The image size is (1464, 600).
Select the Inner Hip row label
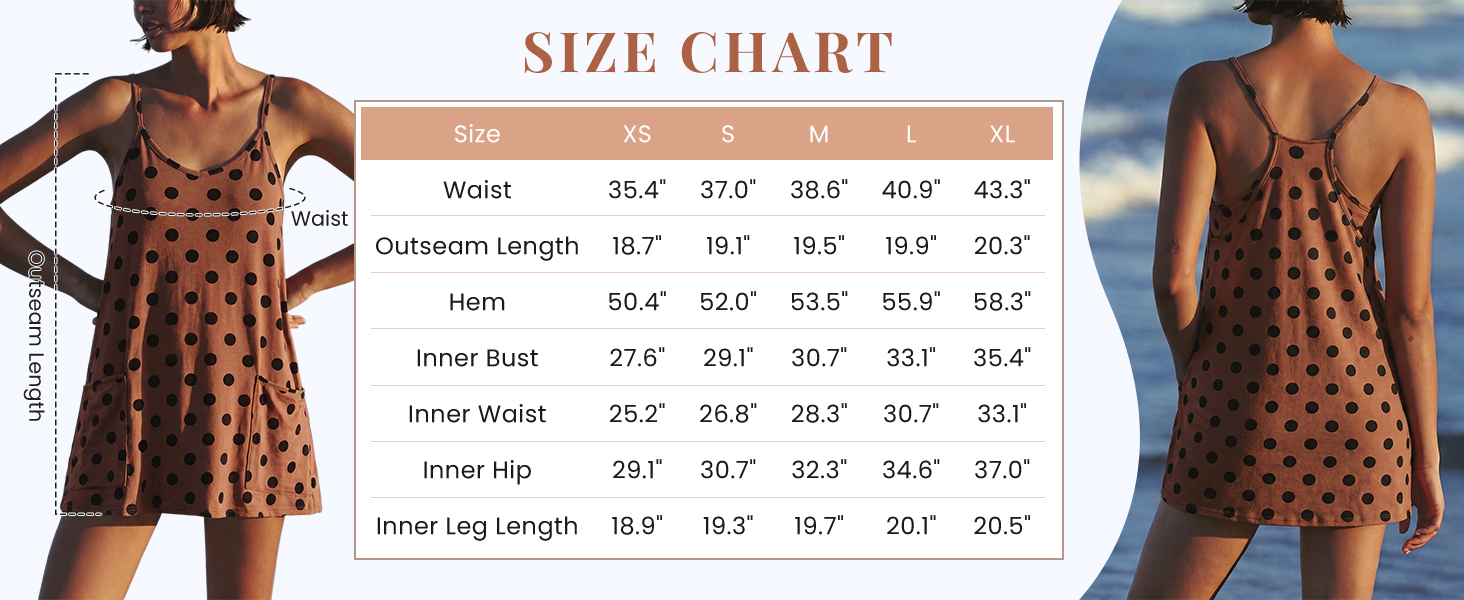[x=477, y=470]
